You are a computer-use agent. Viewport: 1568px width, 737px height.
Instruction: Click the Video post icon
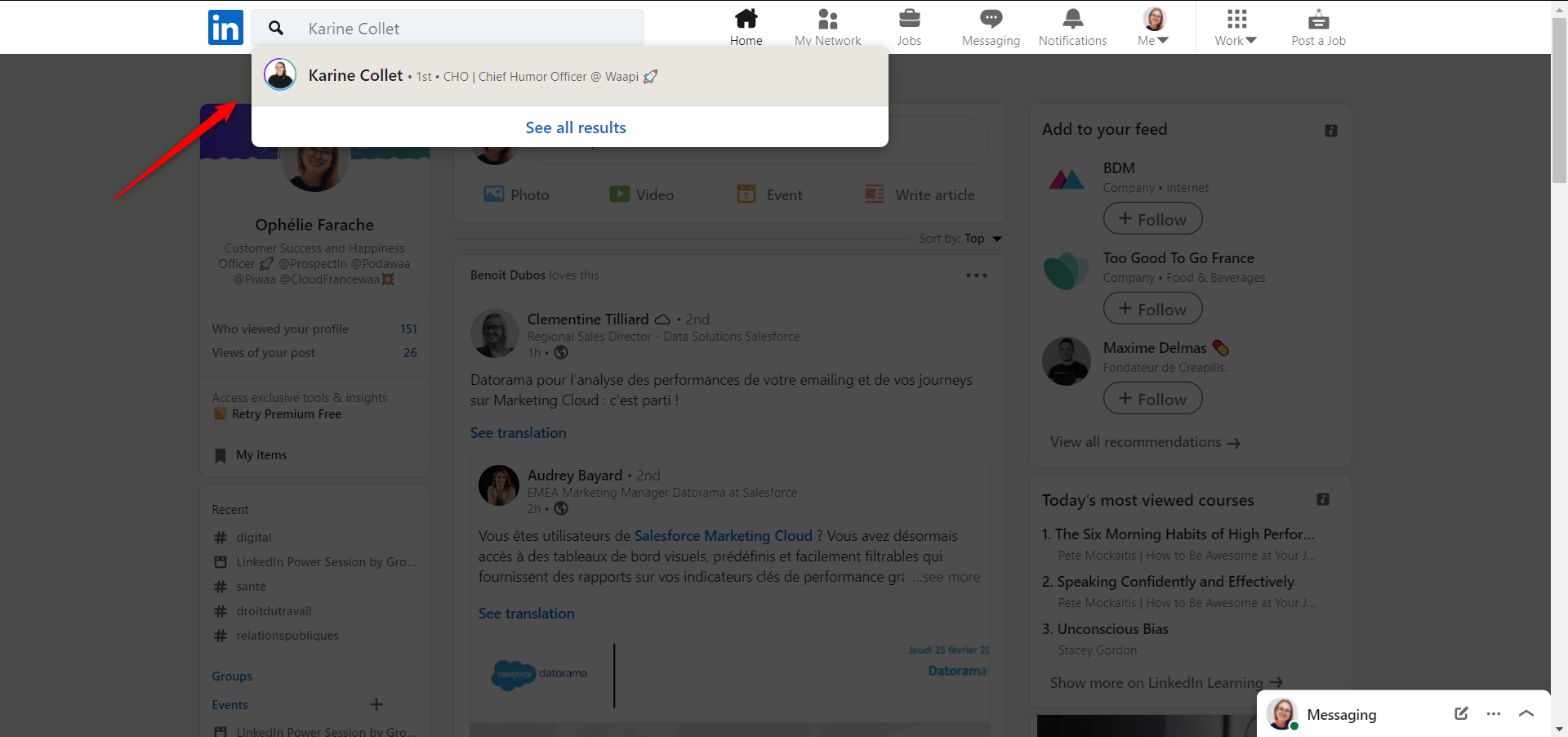point(619,194)
